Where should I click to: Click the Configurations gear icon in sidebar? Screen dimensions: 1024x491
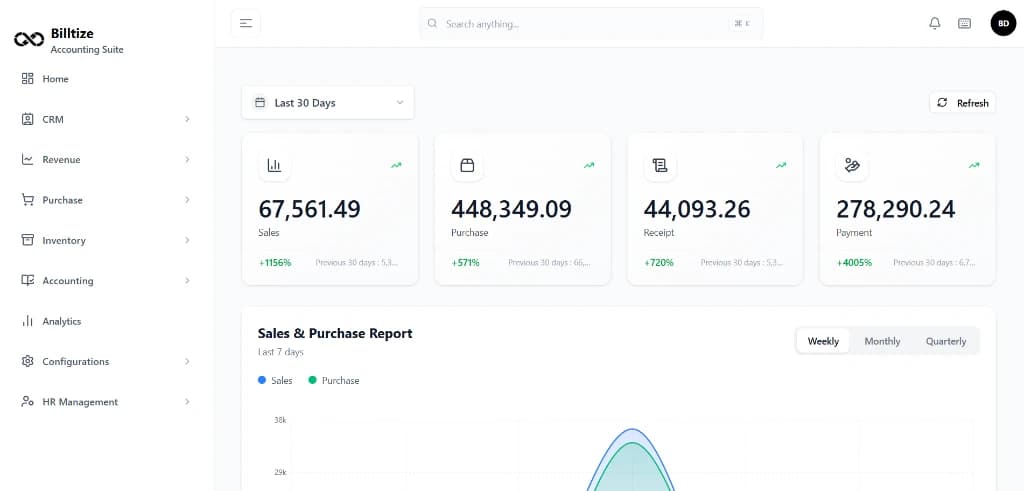point(27,361)
